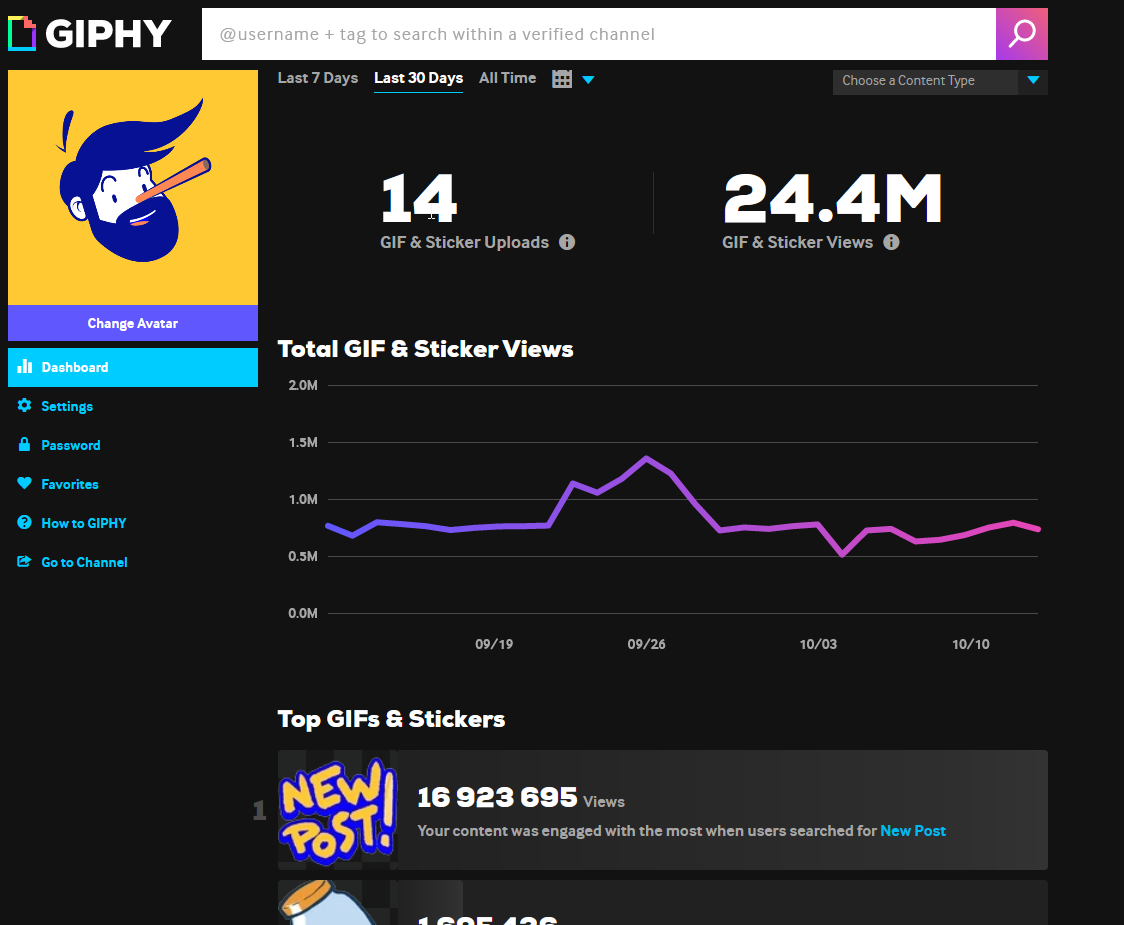Click the info icon beside GIF & Sticker Views
Screen dimensions: 1124x925
pos(891,242)
